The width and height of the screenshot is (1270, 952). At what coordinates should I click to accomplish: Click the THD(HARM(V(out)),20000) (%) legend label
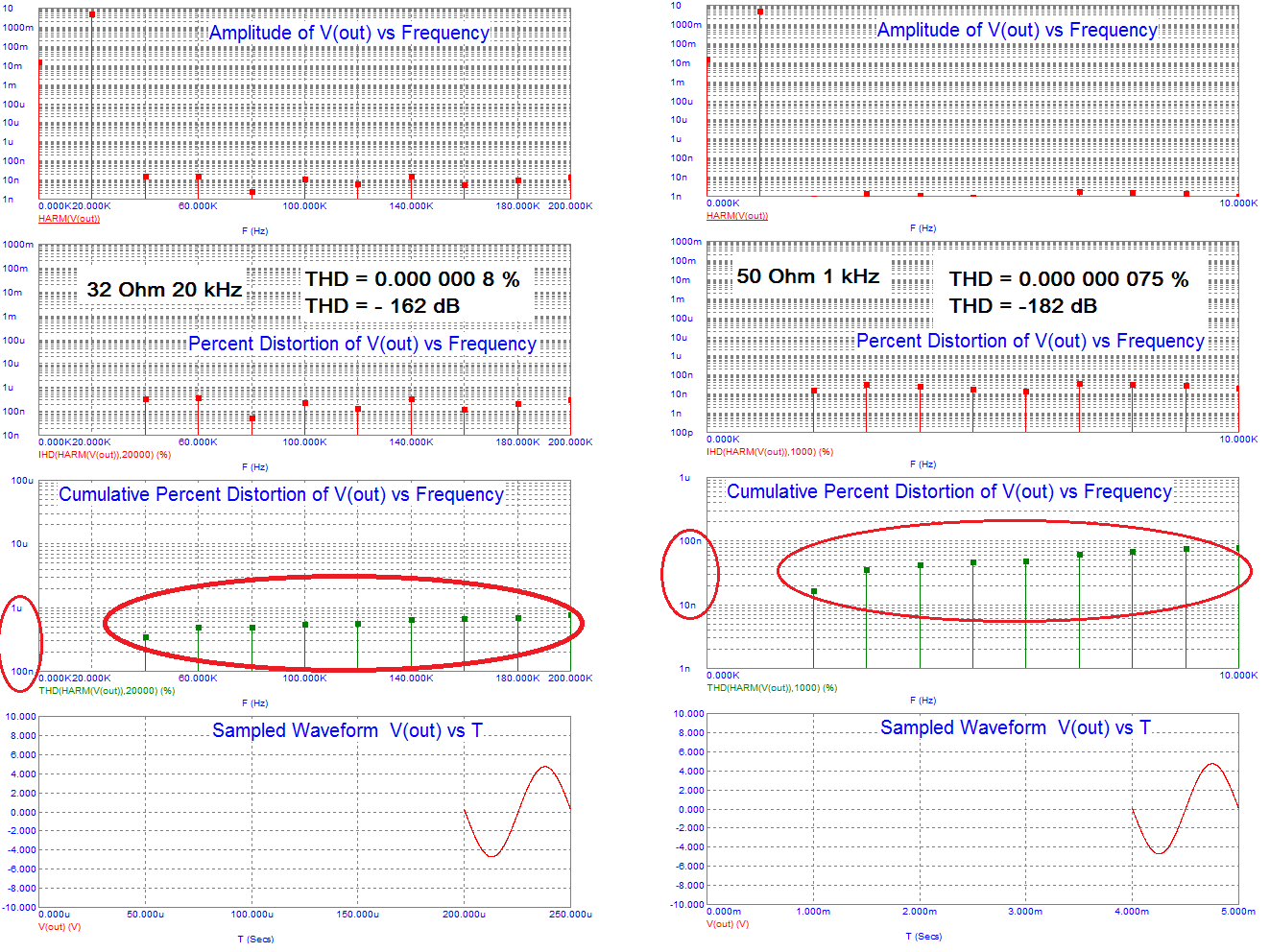pos(107,691)
